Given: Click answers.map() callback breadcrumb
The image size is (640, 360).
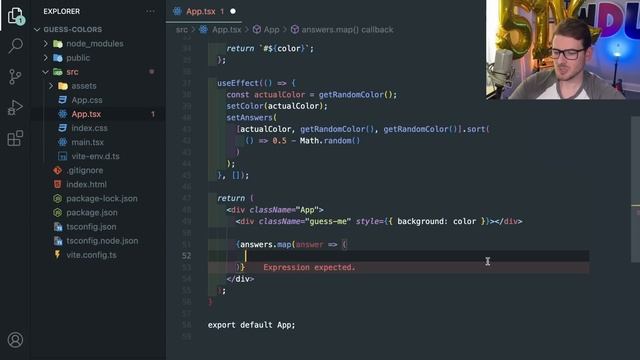Looking at the screenshot, I should [x=347, y=30].
